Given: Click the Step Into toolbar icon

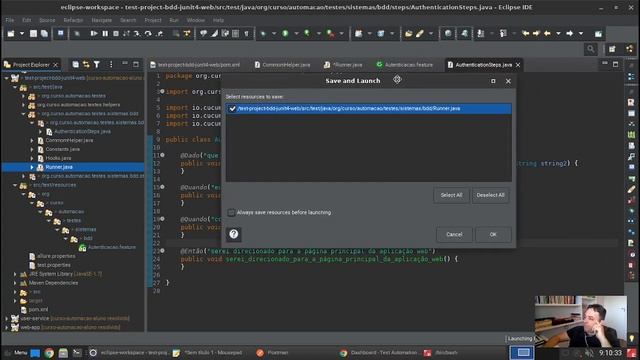Looking at the screenshot, I should point(137,33).
